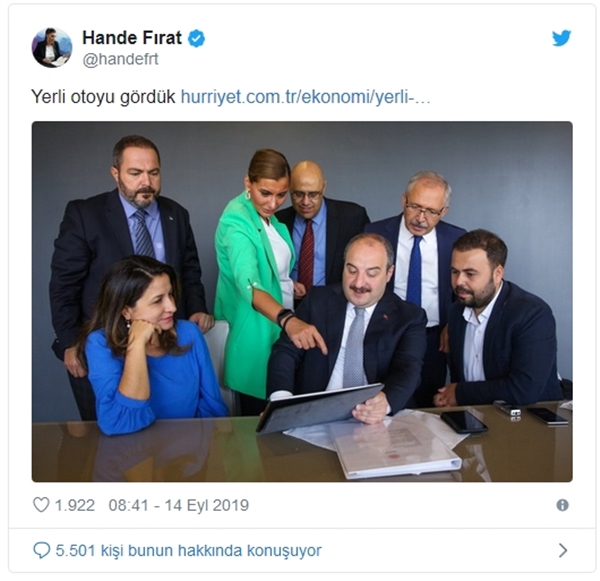Open Hande Fırat's profile avatar
600x581 pixels.
52,47
